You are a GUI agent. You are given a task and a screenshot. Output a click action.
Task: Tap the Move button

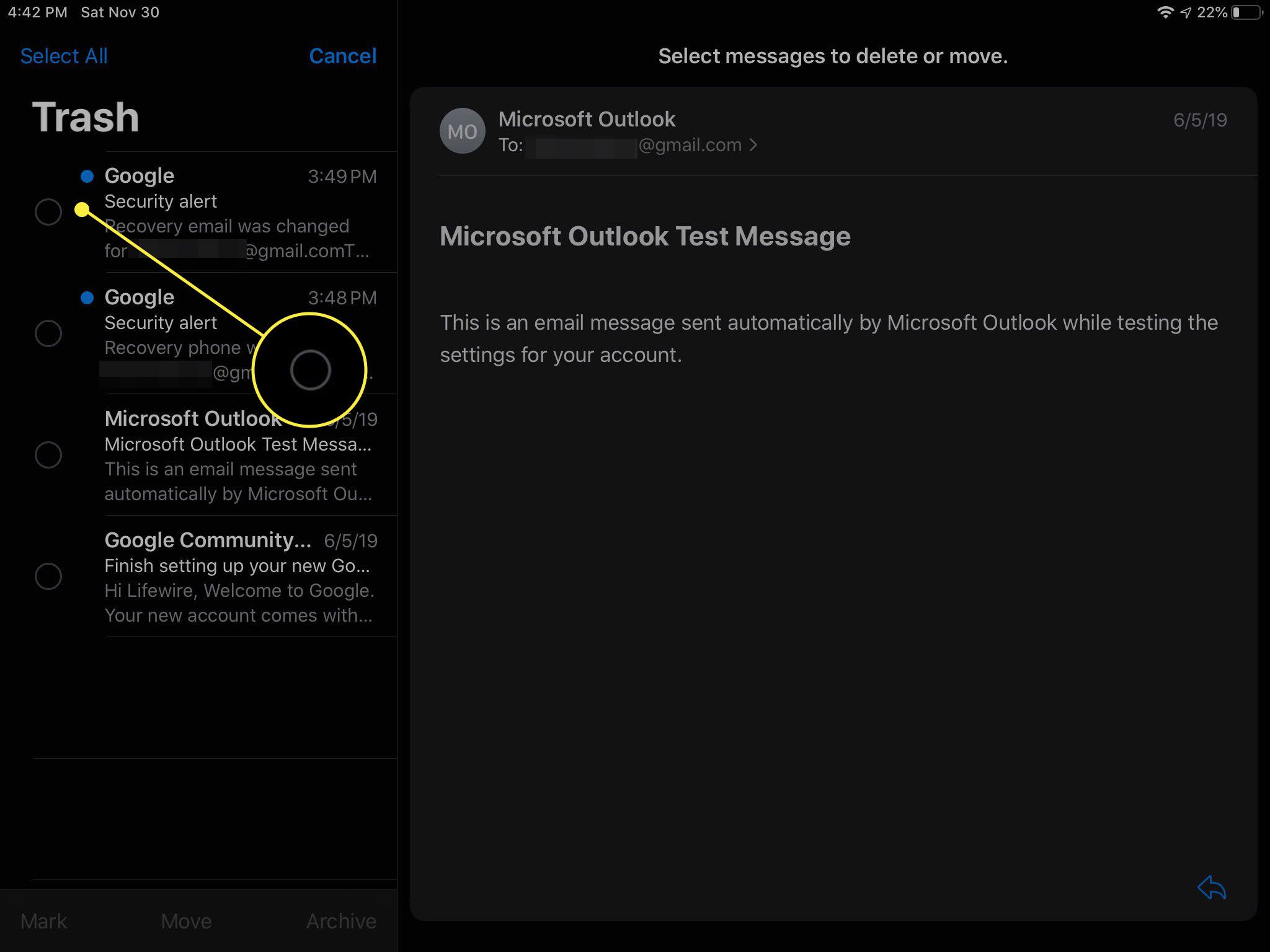(186, 921)
